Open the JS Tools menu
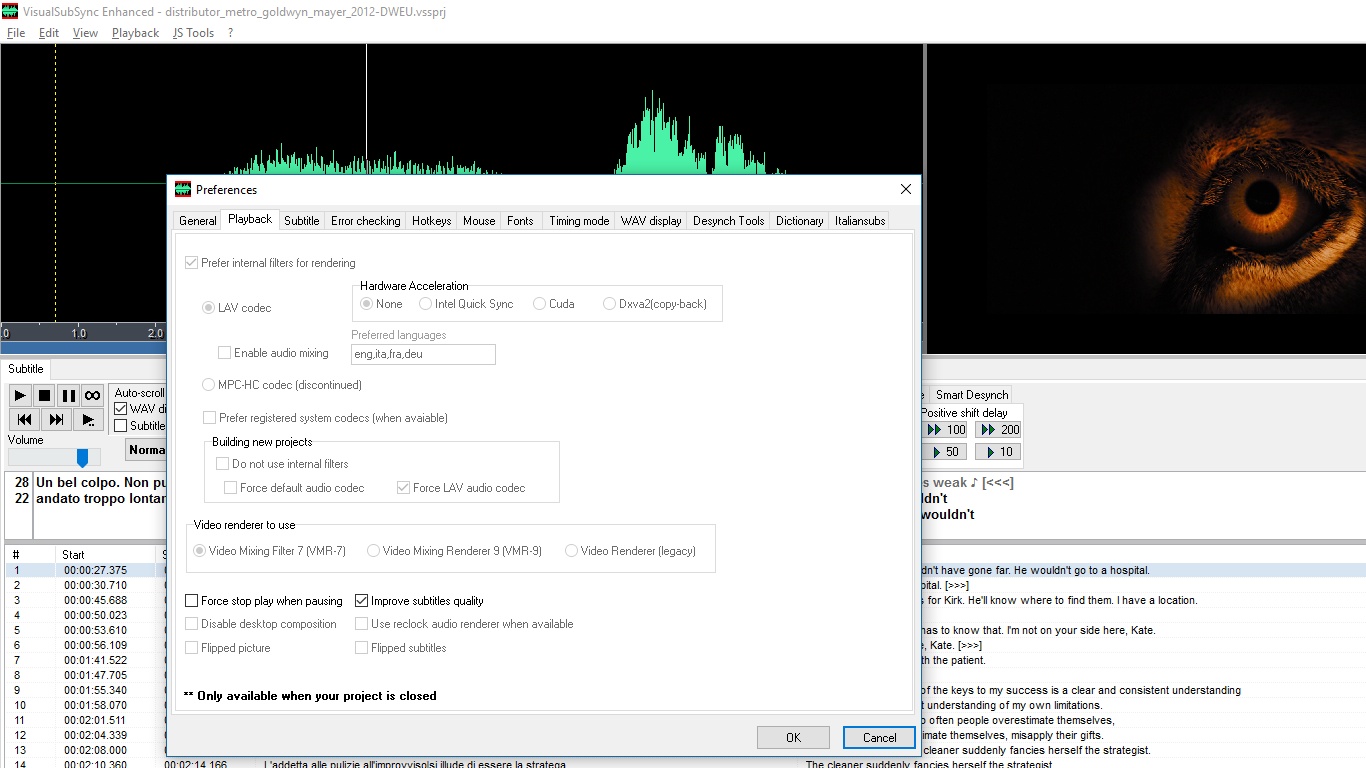 click(x=193, y=33)
